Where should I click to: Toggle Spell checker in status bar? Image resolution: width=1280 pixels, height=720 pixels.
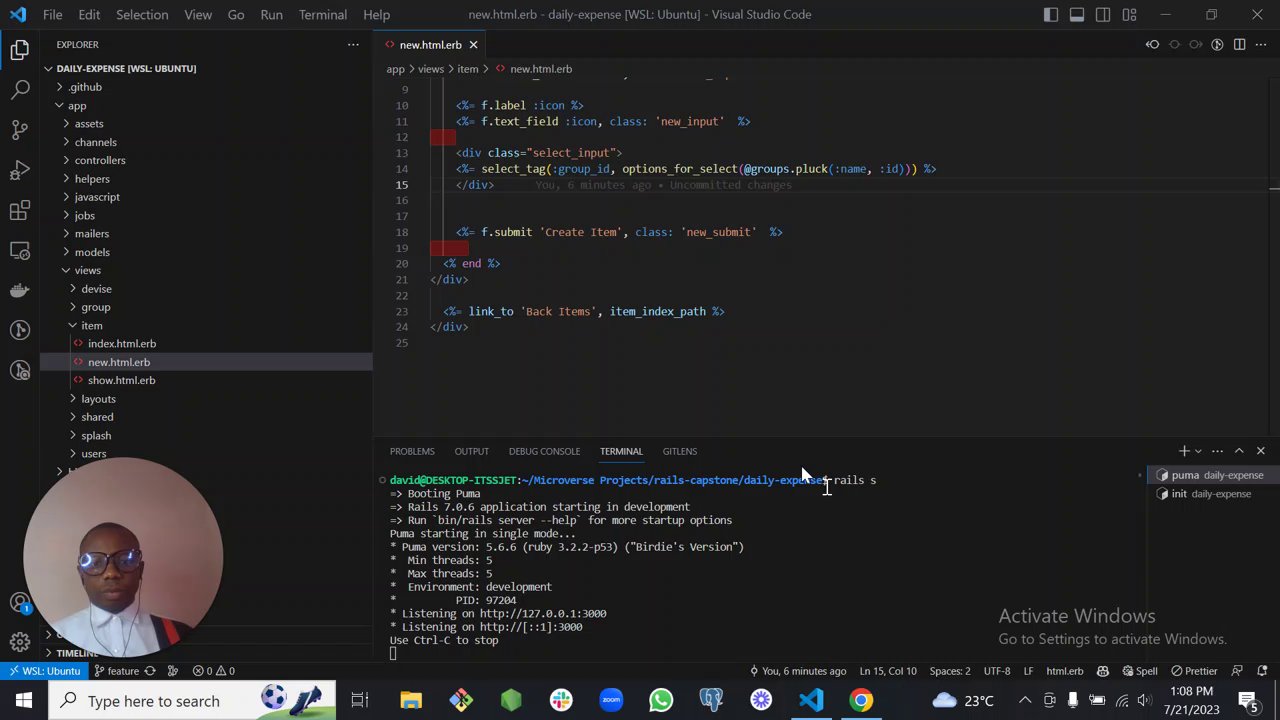1140,671
